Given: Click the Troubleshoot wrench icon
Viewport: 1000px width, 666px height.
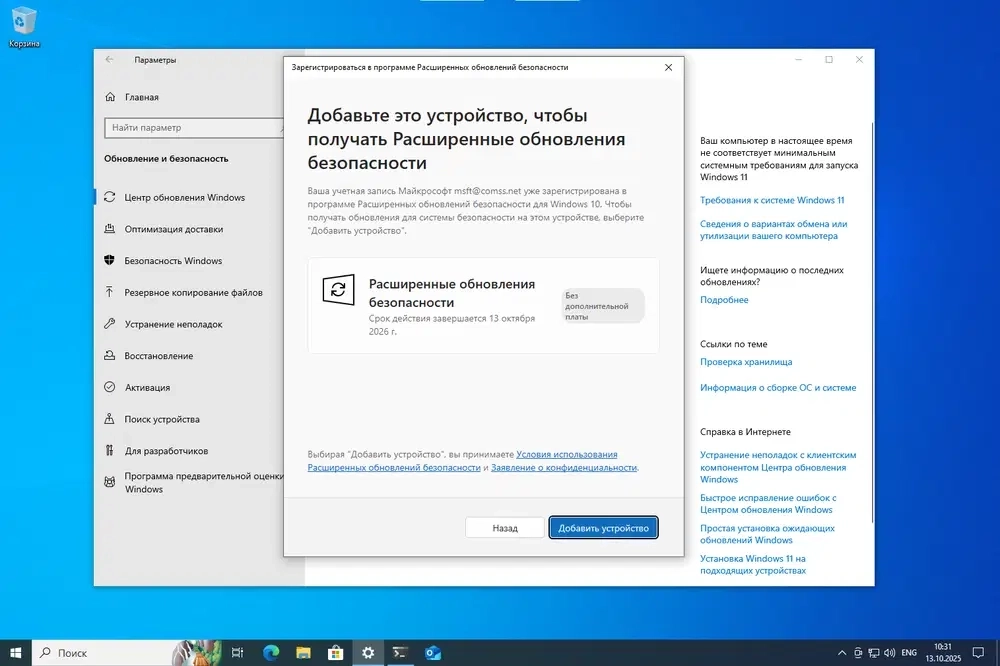Looking at the screenshot, I should (x=110, y=324).
